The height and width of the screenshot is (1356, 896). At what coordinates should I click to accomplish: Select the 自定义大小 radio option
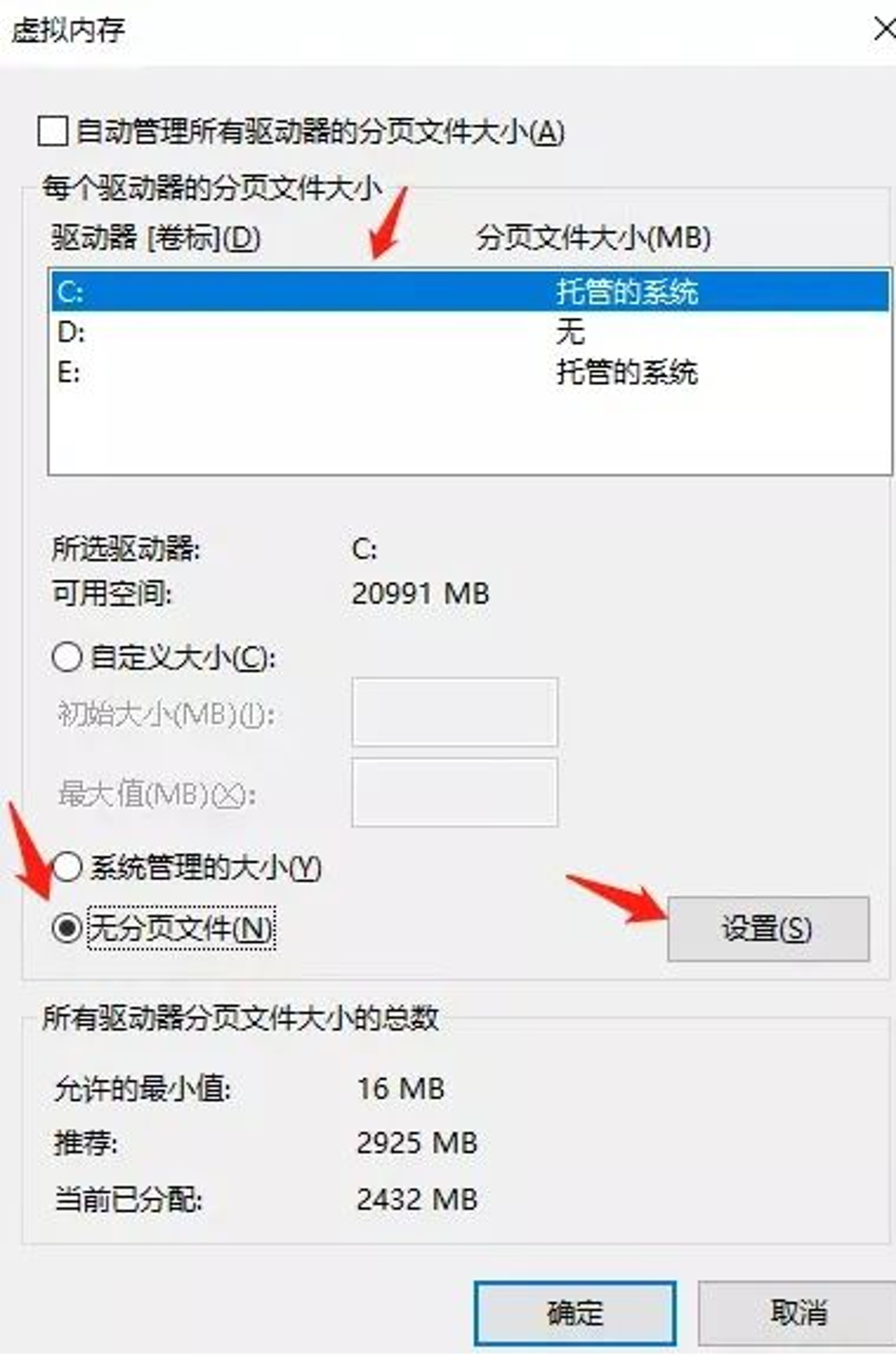[x=67, y=657]
